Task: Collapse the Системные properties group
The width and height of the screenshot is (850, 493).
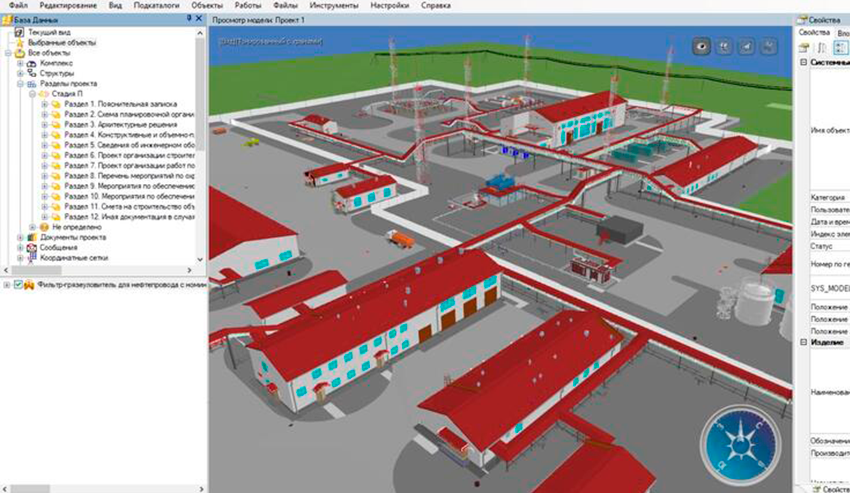Action: [804, 61]
